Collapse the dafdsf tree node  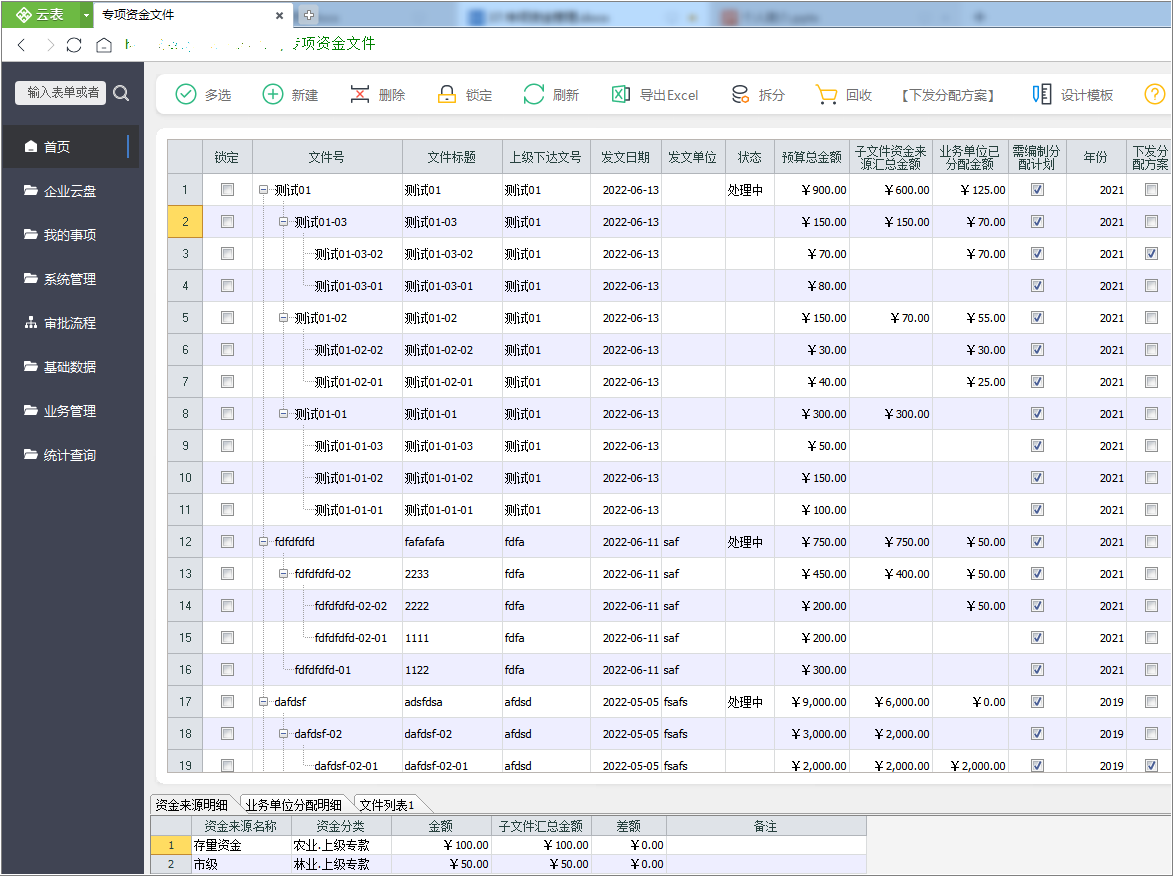tap(263, 702)
